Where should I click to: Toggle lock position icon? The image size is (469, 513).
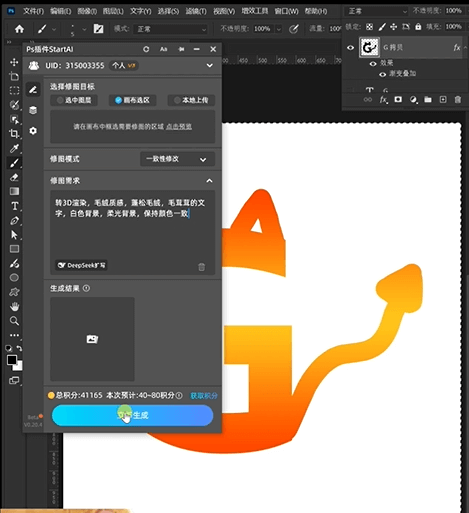(393, 27)
